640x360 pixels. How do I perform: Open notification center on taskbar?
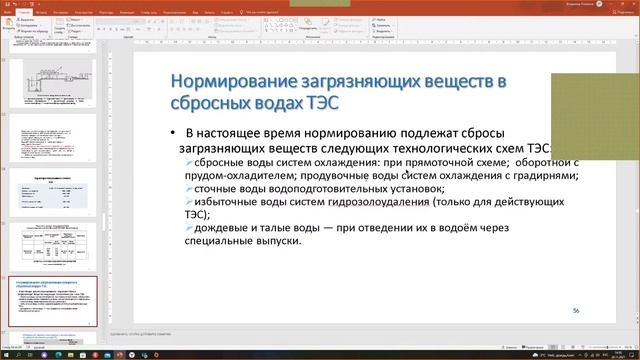632,355
